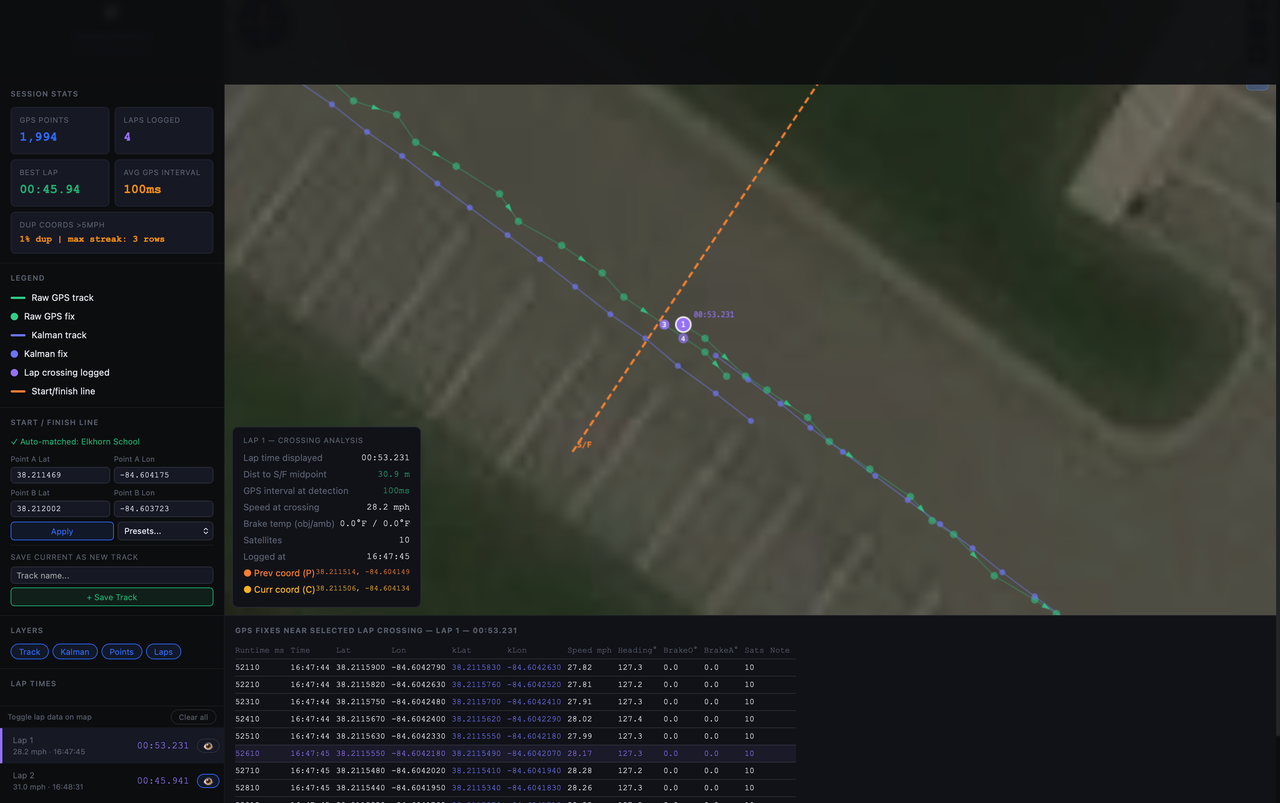Toggle visibility eye for Lap 2

(x=208, y=781)
